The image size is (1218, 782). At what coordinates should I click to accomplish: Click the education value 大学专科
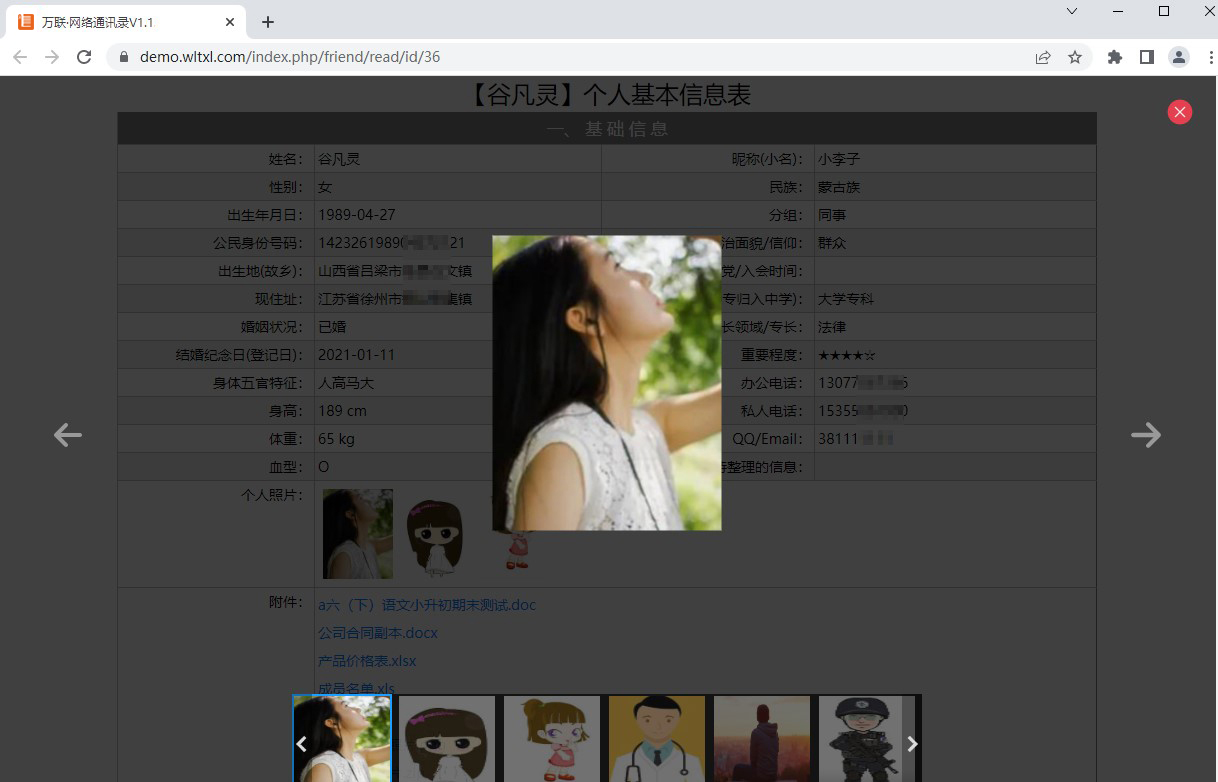point(846,299)
